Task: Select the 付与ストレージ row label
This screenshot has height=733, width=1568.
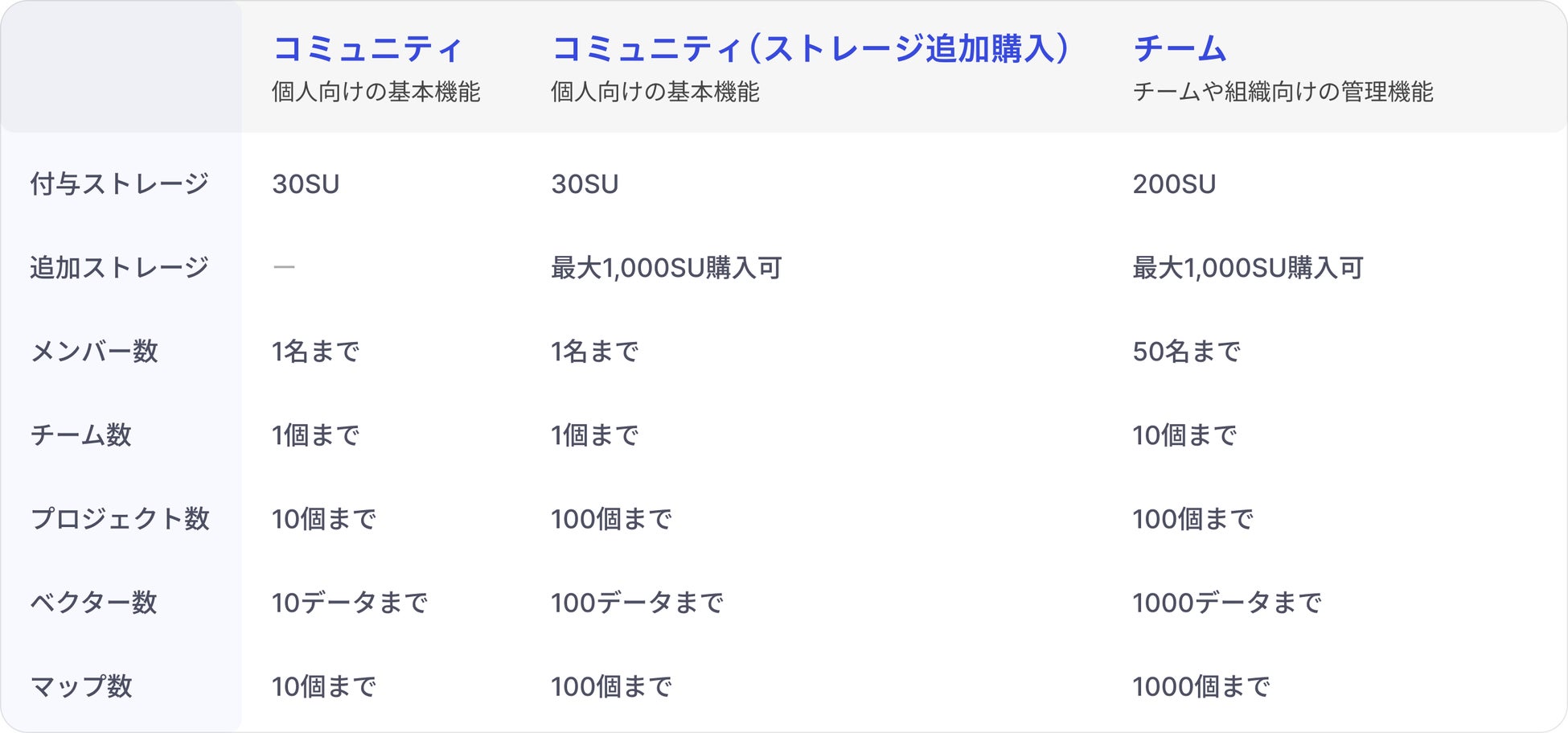Action: click(119, 184)
